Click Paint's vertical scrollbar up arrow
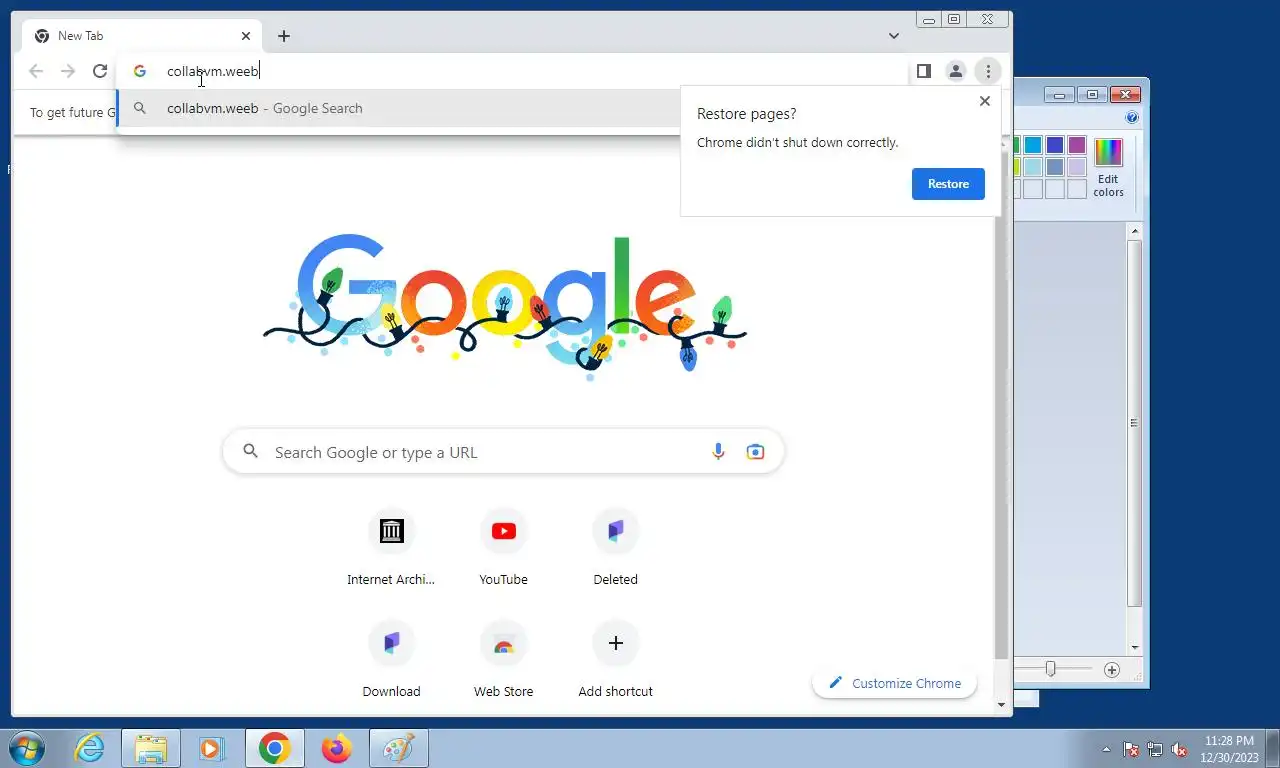Screen dimensions: 1280x768 click(x=1134, y=232)
